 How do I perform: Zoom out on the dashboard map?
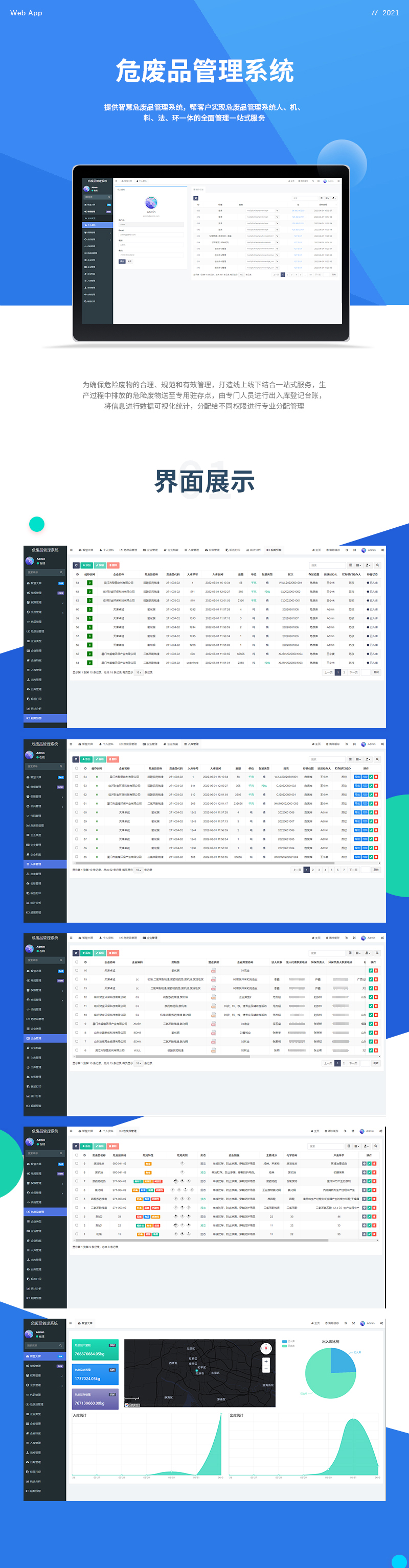pyautogui.click(x=266, y=1369)
